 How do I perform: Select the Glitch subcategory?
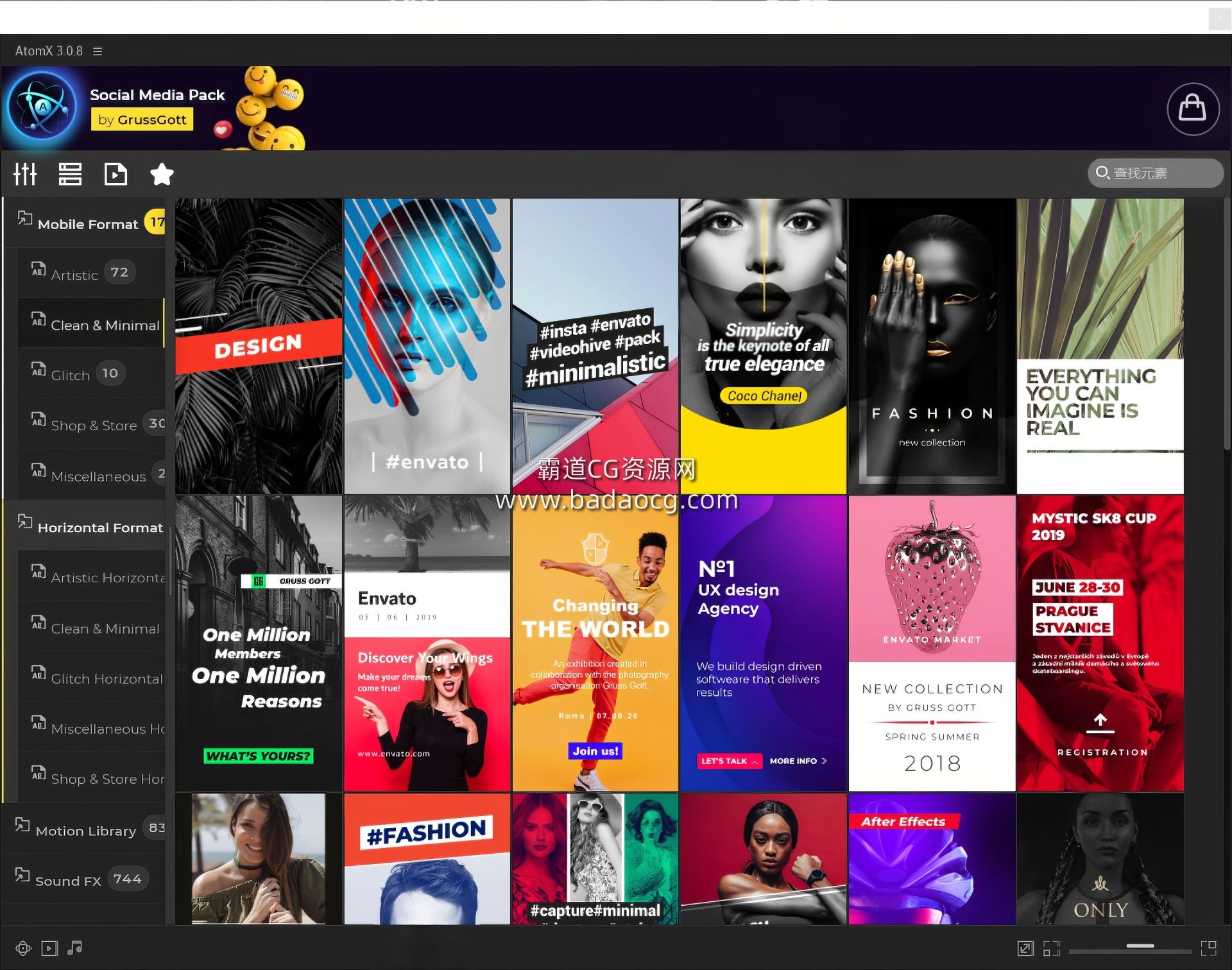pyautogui.click(x=91, y=373)
